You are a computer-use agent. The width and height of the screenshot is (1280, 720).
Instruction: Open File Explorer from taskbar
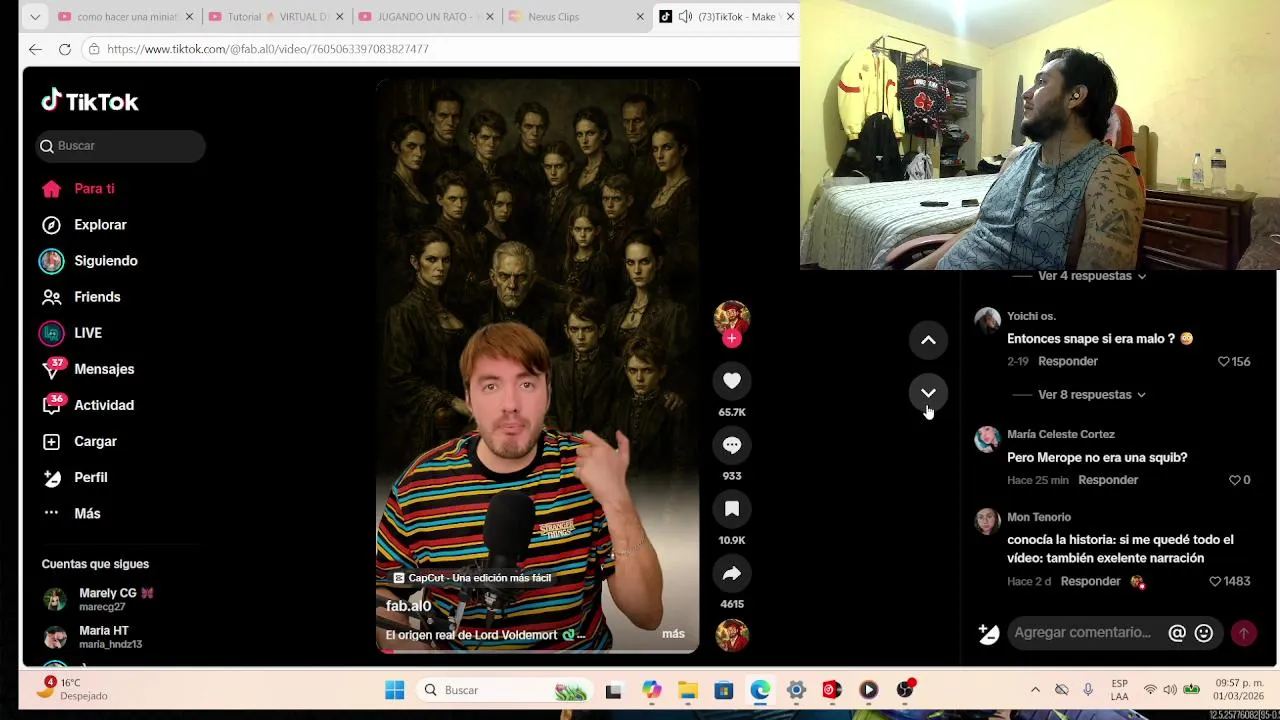point(688,690)
